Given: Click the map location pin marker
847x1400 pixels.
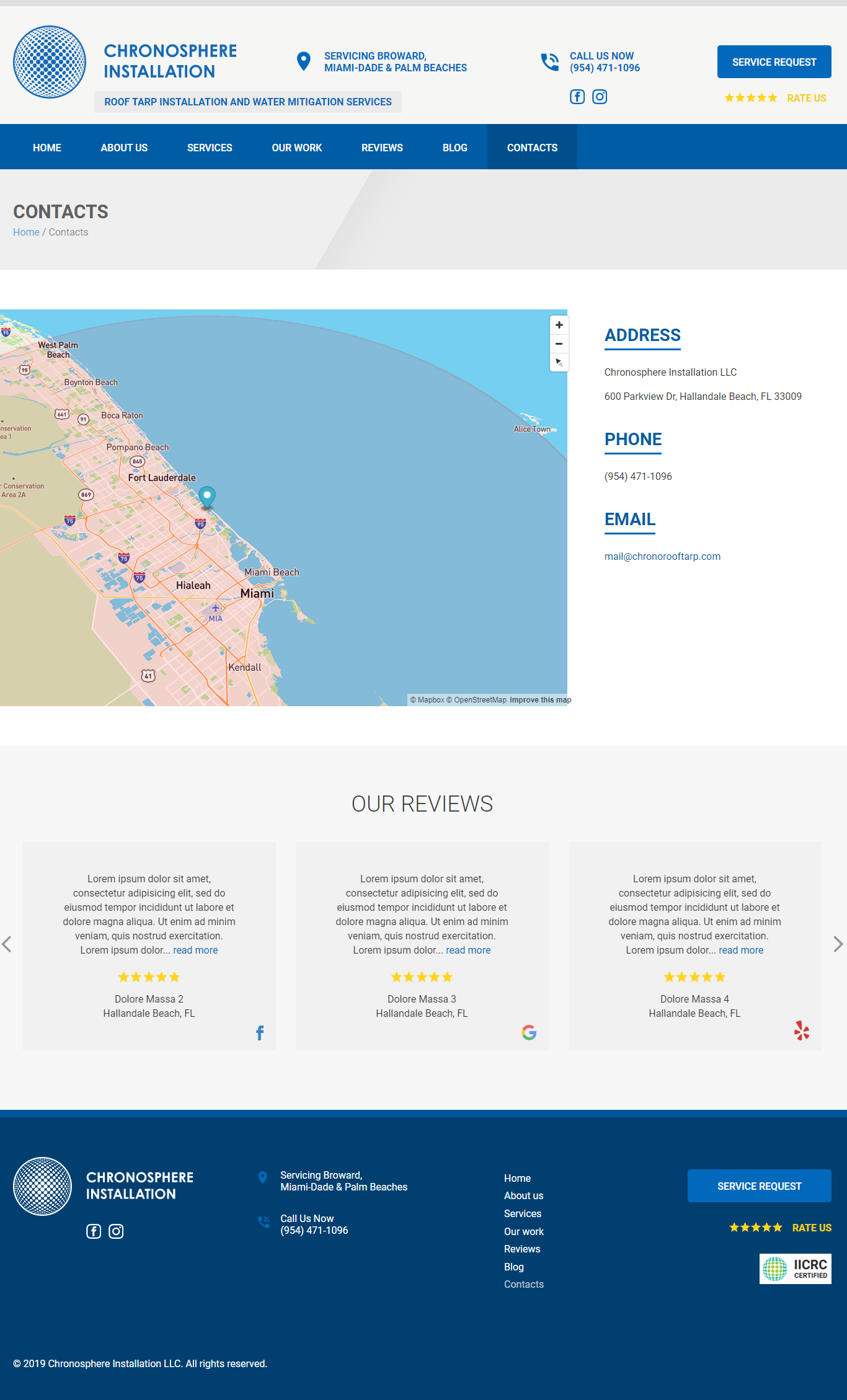Looking at the screenshot, I should click(x=206, y=496).
